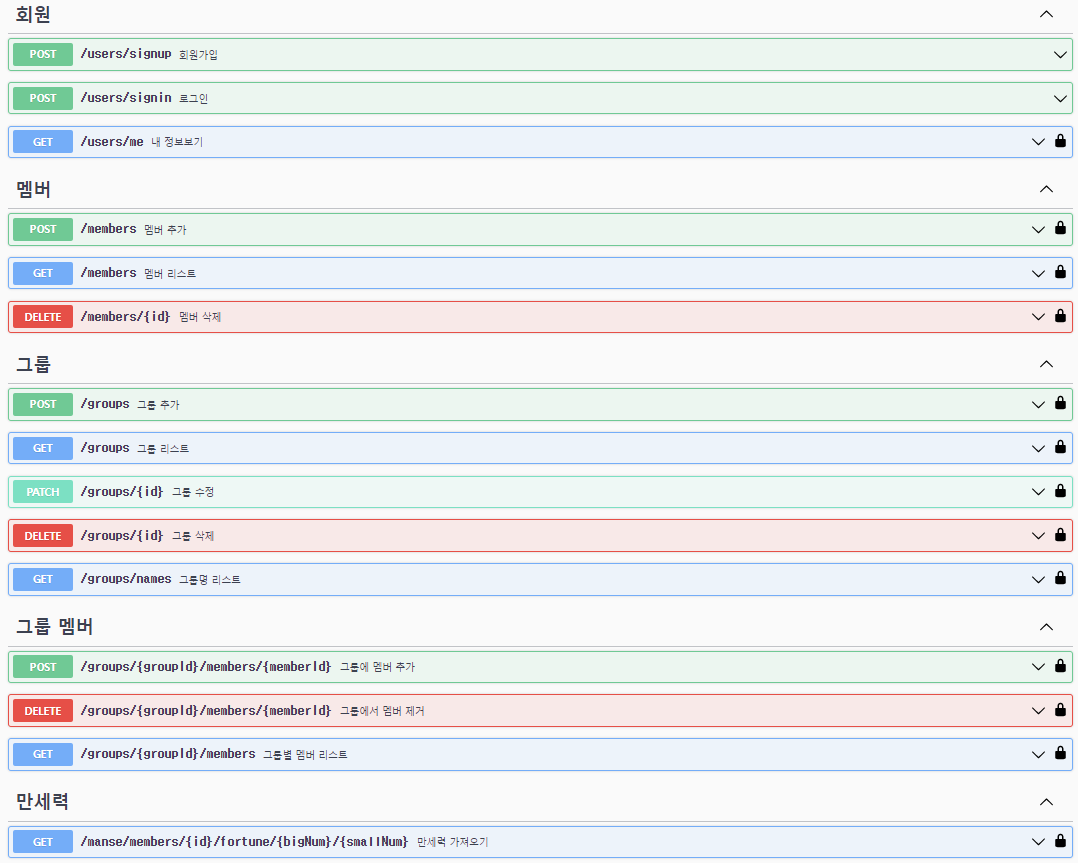Expand chevron on PATCH /groups/{id}
Viewport: 1078px width, 863px height.
[x=1038, y=492]
